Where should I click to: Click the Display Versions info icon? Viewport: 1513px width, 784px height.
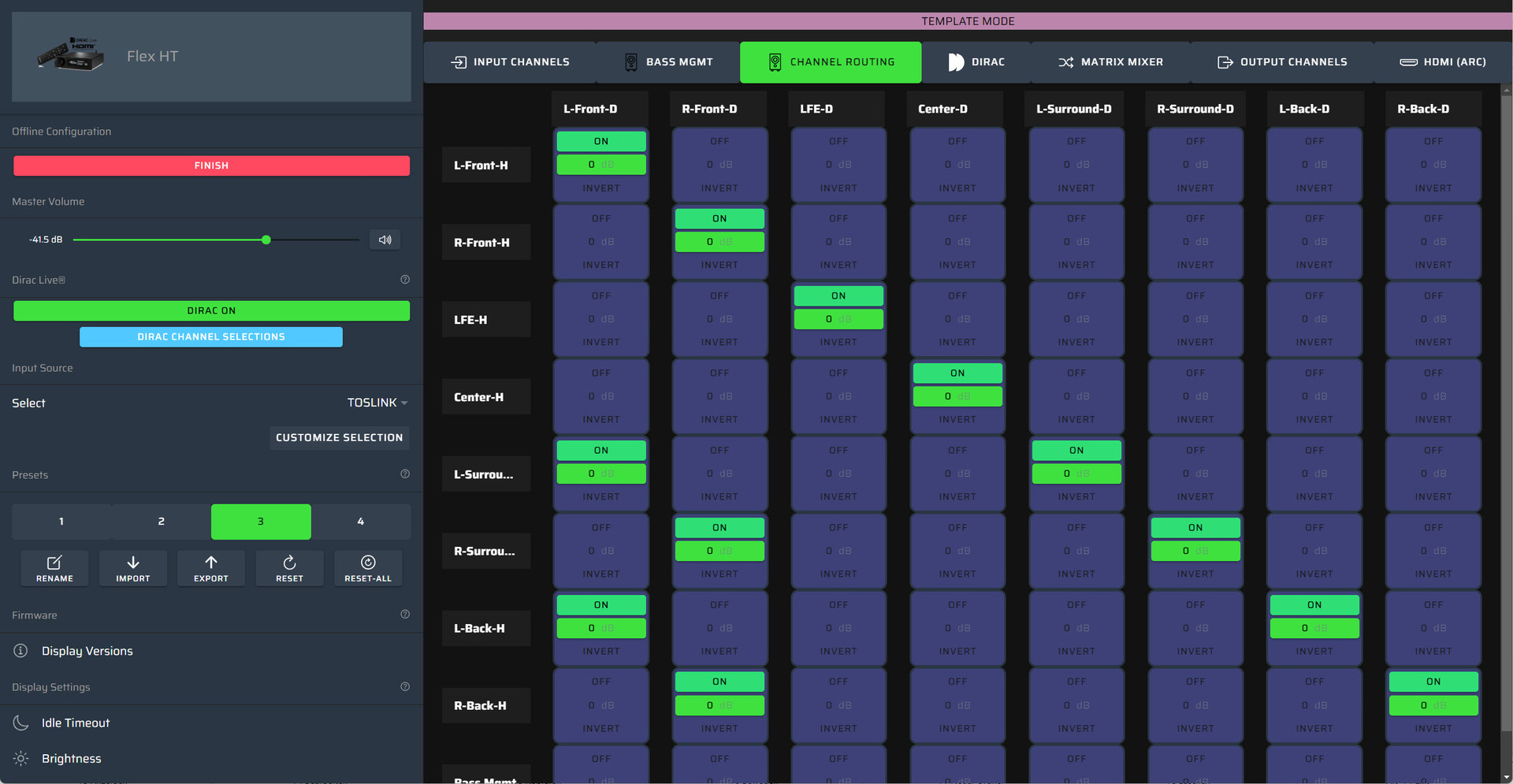(x=21, y=651)
